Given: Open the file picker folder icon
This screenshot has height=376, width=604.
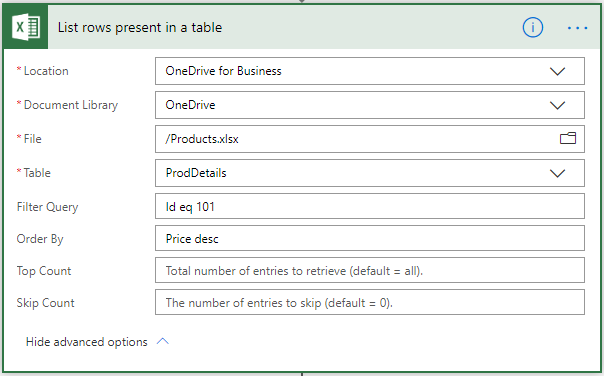Looking at the screenshot, I should [x=568, y=138].
